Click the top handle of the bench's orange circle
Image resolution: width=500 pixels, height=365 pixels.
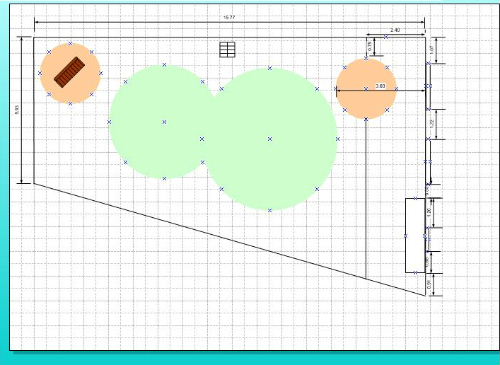[70, 43]
